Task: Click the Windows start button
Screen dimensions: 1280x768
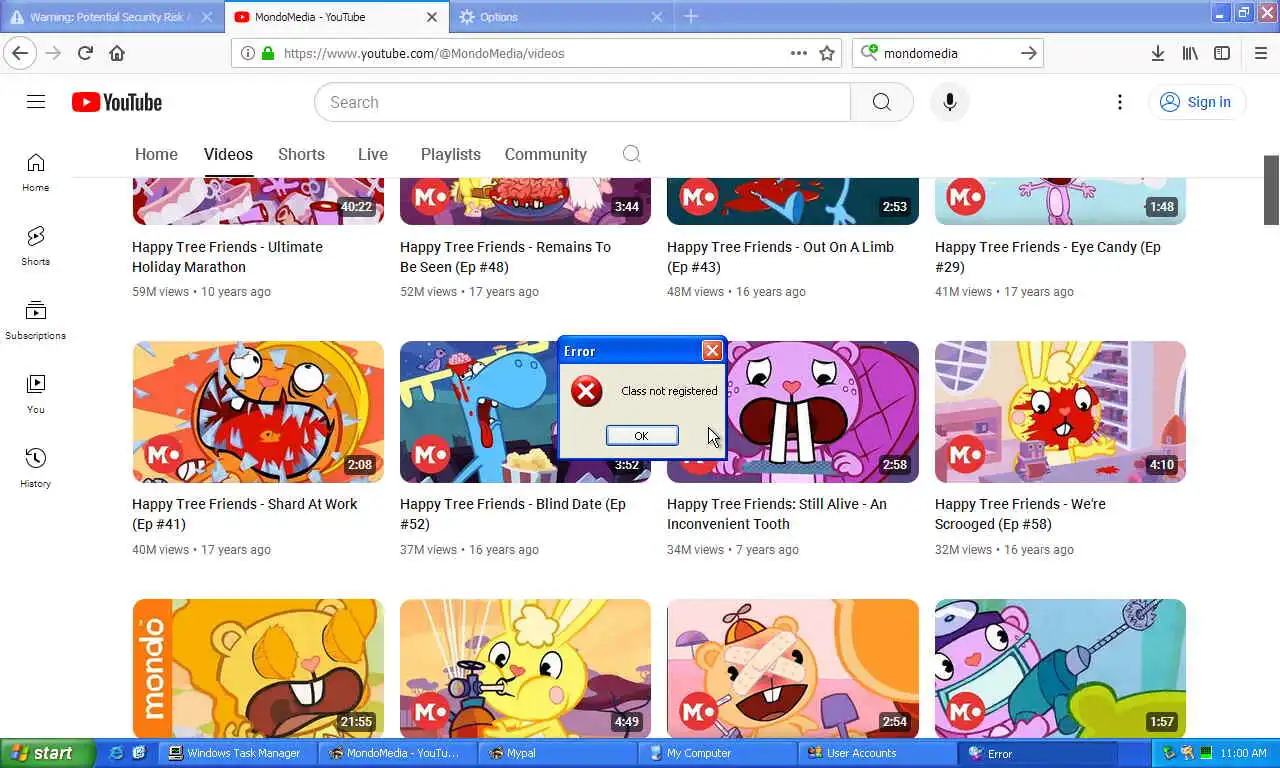Action: (x=47, y=753)
